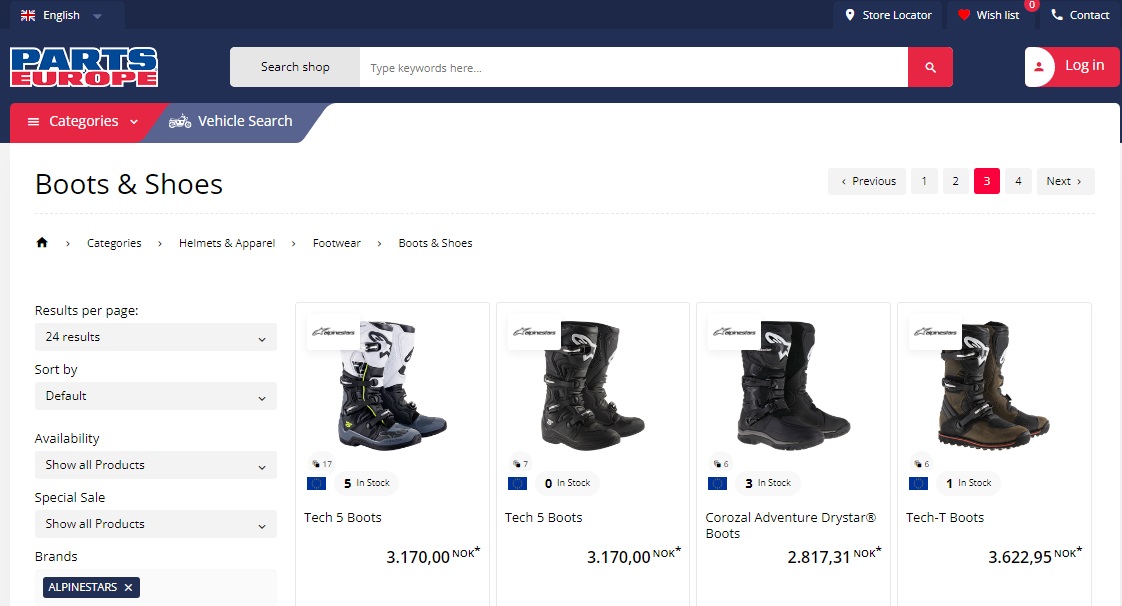Open the Sort by Default dropdown

(155, 396)
